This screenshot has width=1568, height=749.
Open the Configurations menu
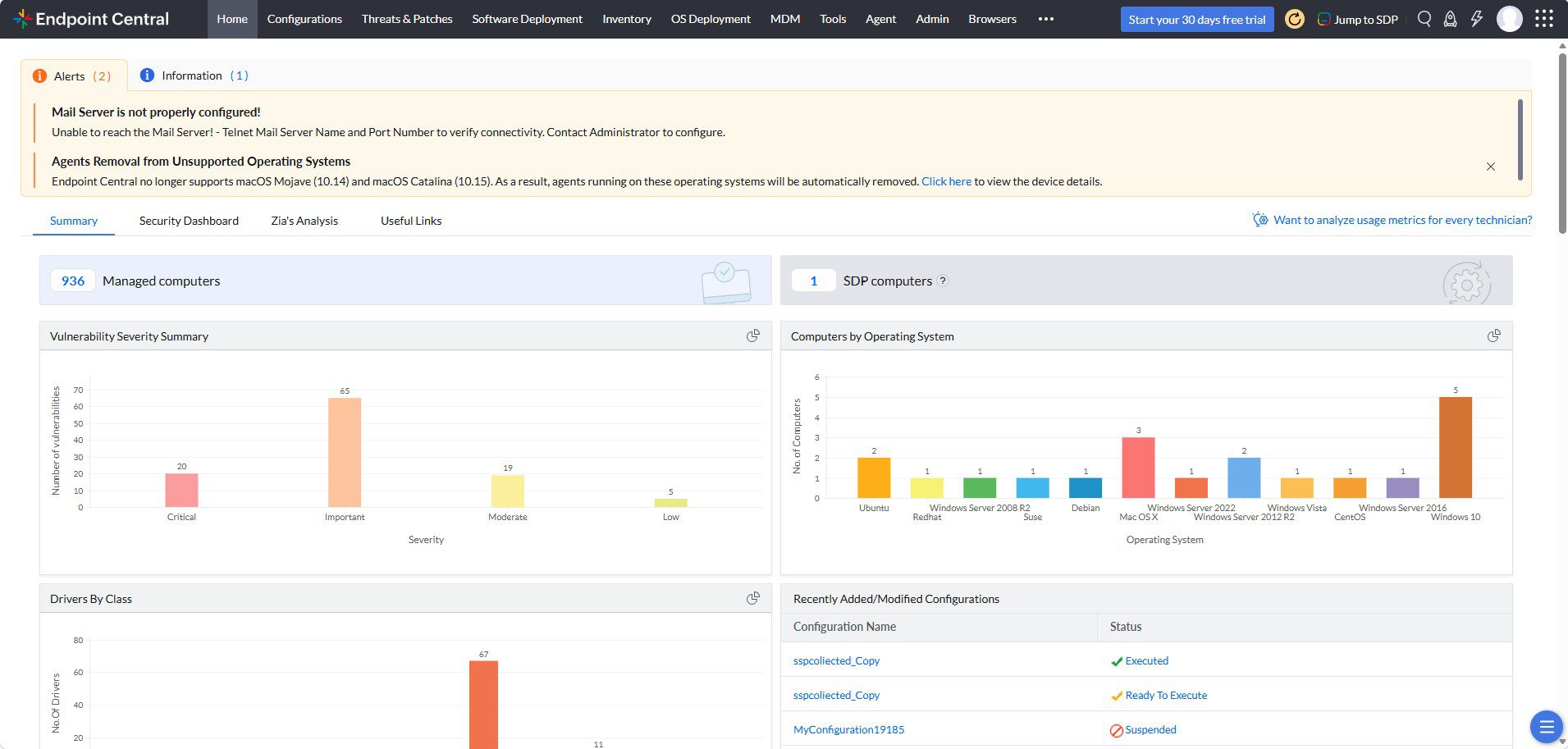click(x=304, y=19)
